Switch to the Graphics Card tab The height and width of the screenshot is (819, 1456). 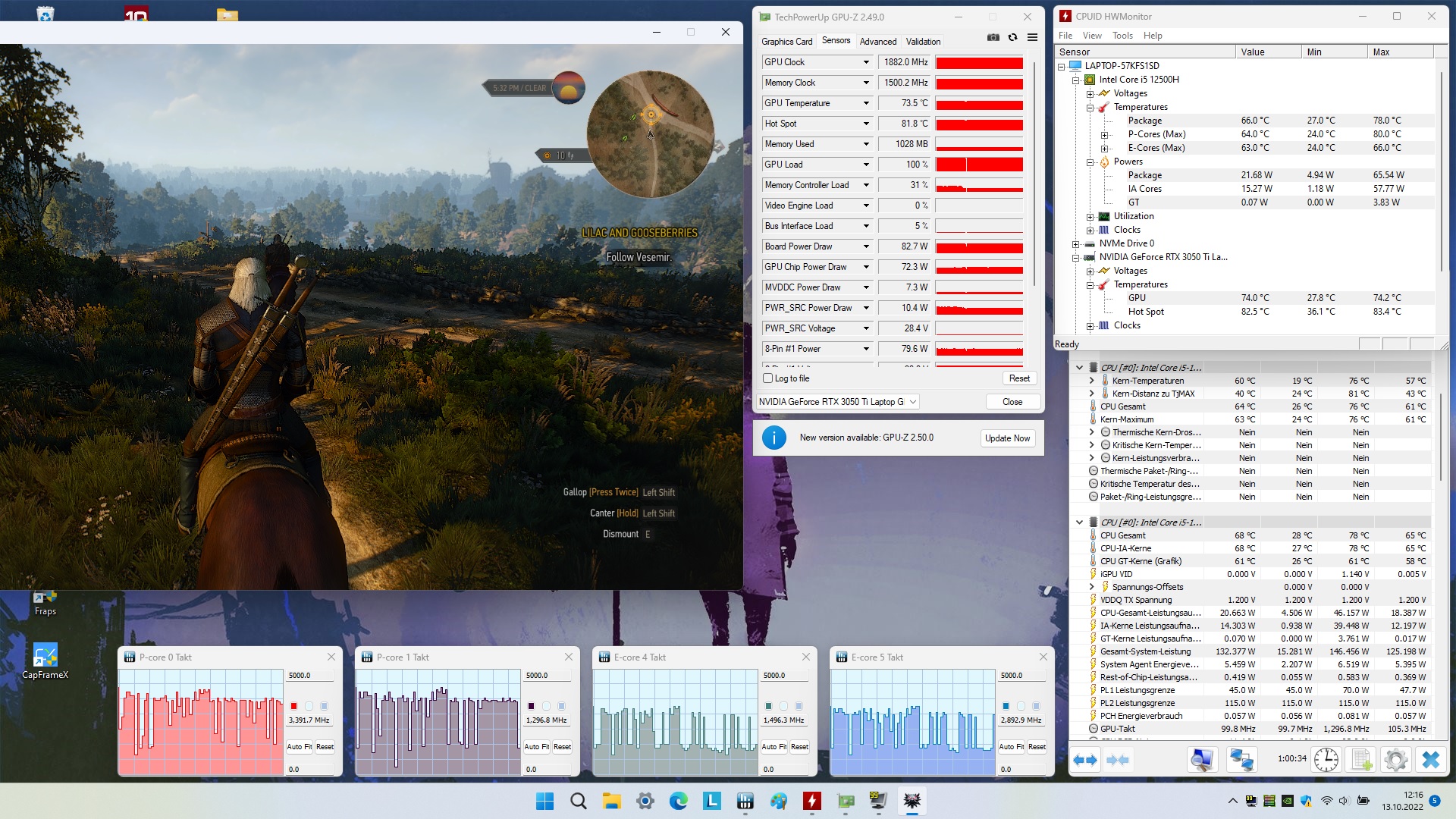786,42
